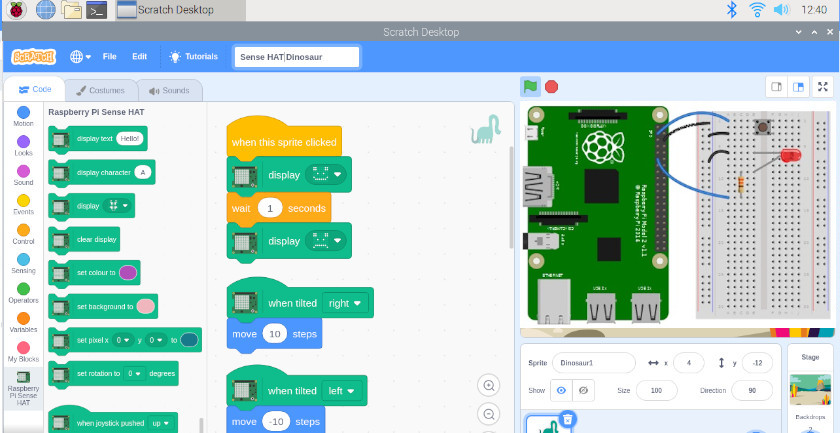
Task: Open the set rotation degrees dropdown
Action: coord(134,374)
